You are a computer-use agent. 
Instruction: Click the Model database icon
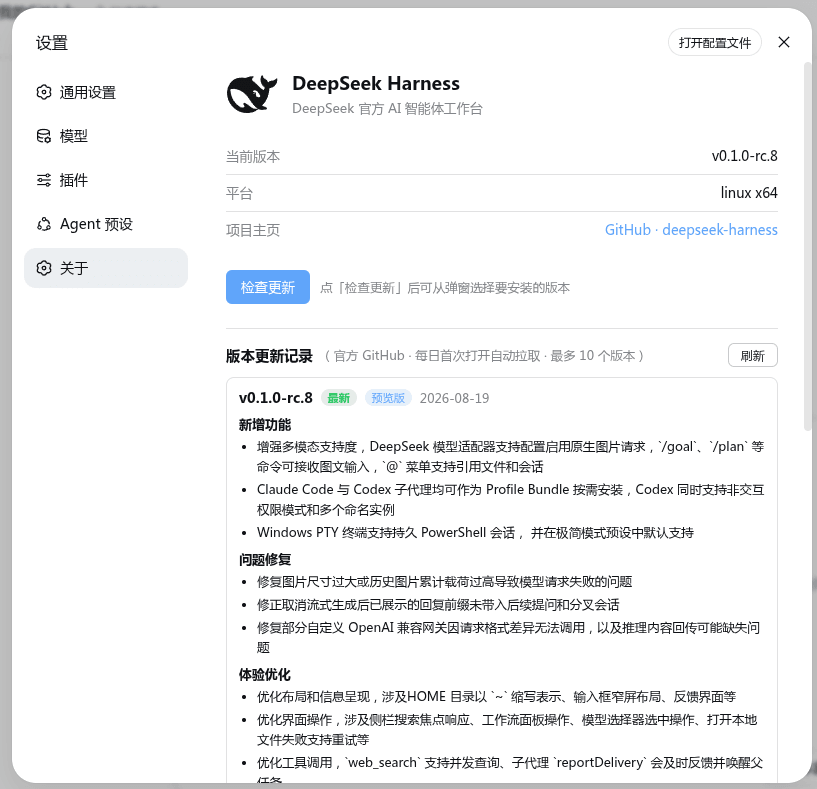click(x=44, y=136)
